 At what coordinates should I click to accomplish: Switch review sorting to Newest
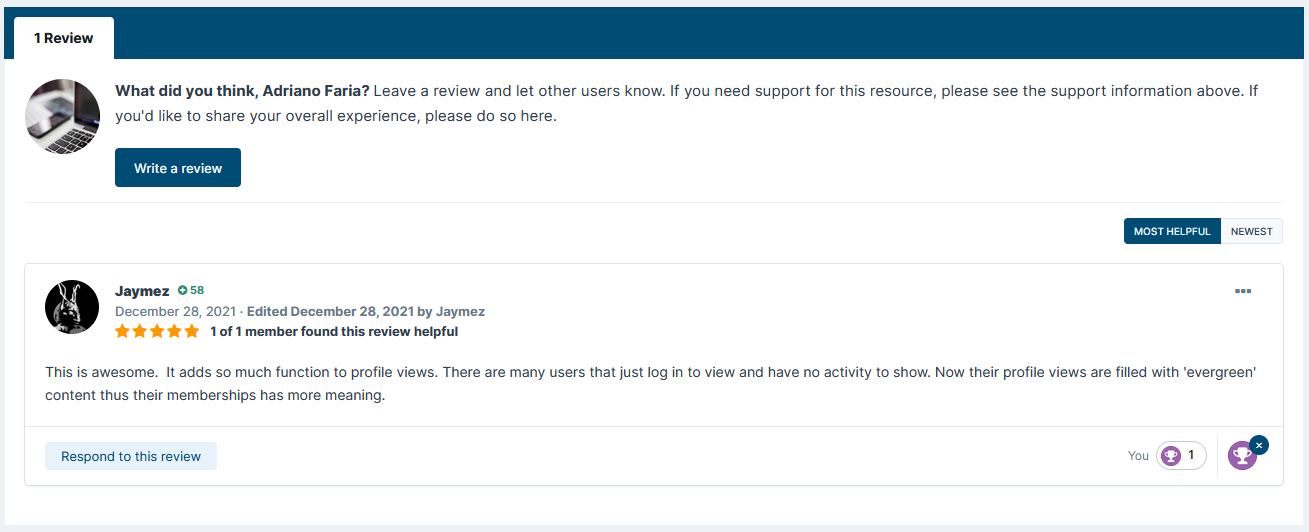coord(1251,231)
